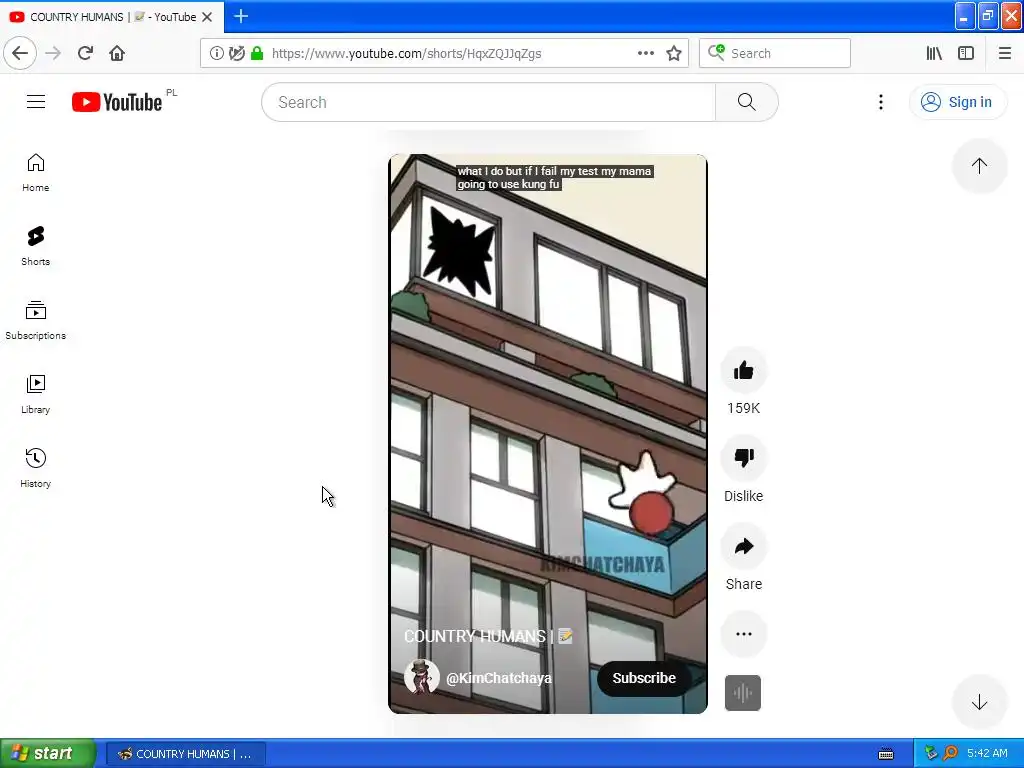Subscribe to the KimChatchaya channel
The width and height of the screenshot is (1024, 768).
[x=643, y=678]
